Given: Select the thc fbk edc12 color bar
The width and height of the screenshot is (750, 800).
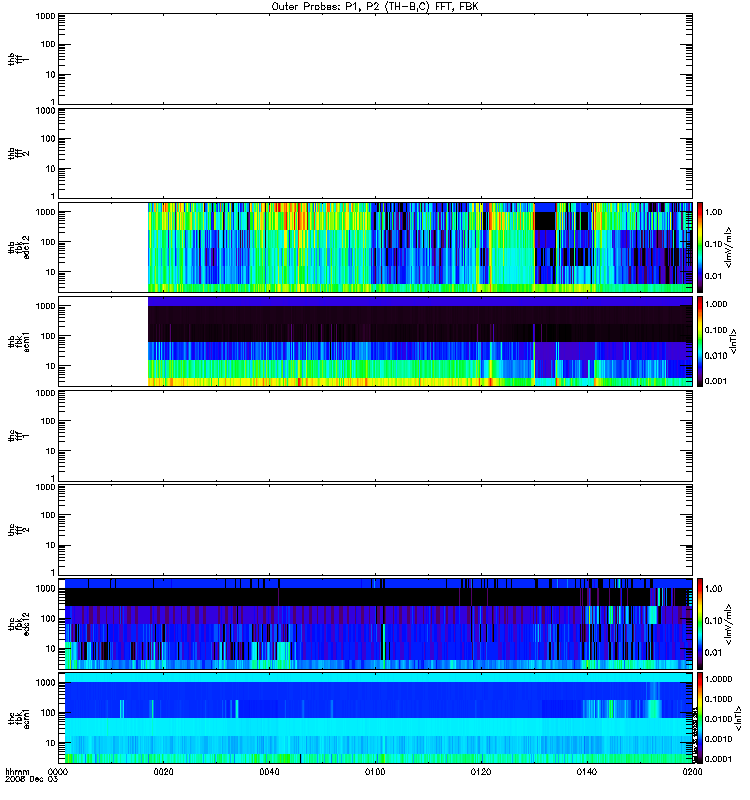Looking at the screenshot, I should click(700, 624).
